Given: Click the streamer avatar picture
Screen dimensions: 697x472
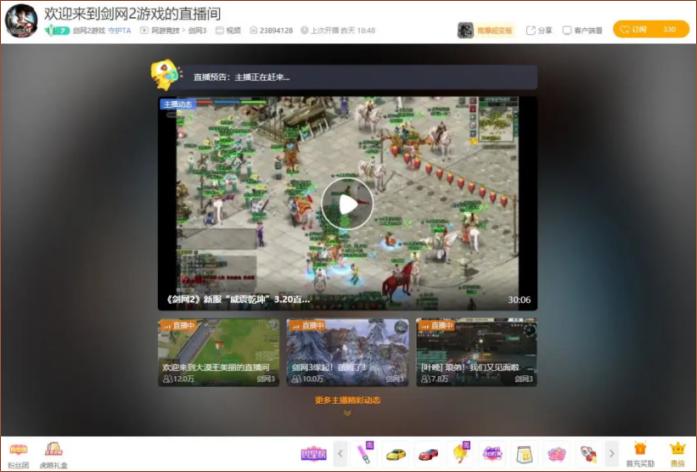Looking at the screenshot, I should 21,21.
